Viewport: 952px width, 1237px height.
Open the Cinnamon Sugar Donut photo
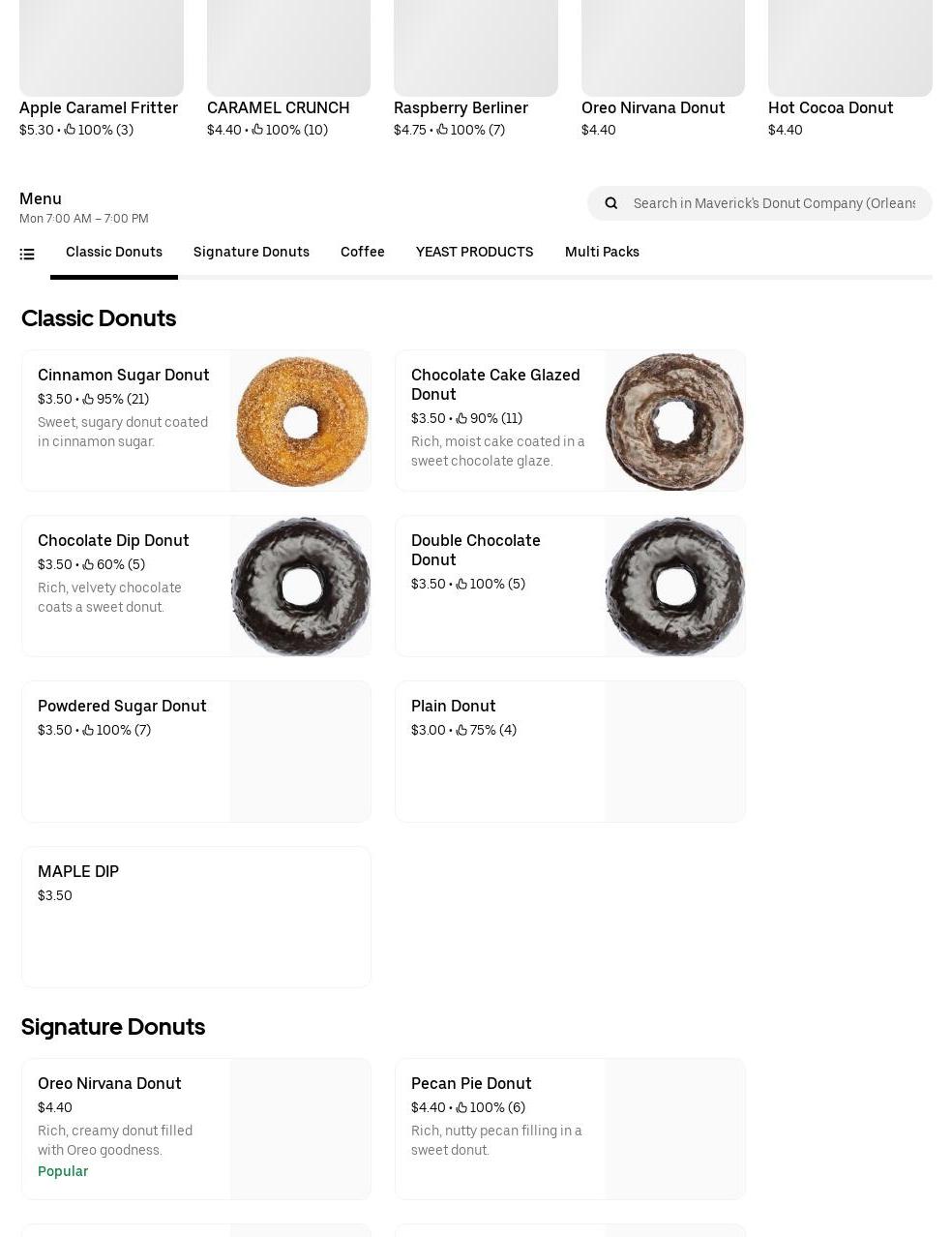click(x=301, y=421)
